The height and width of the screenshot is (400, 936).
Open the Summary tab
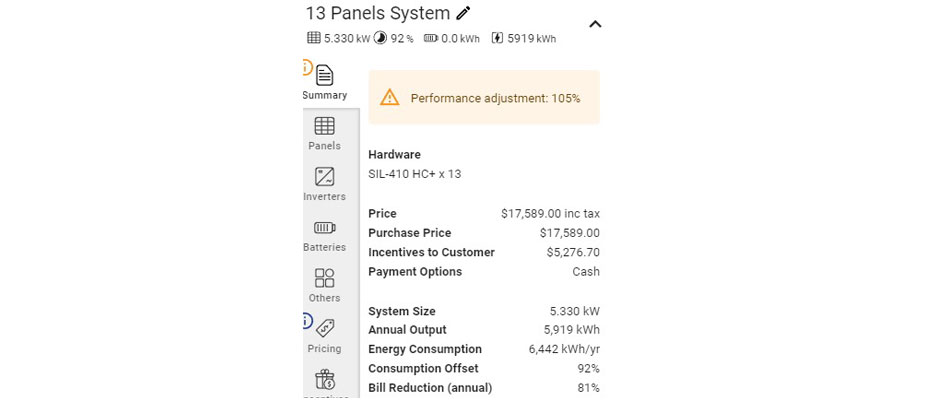click(325, 82)
